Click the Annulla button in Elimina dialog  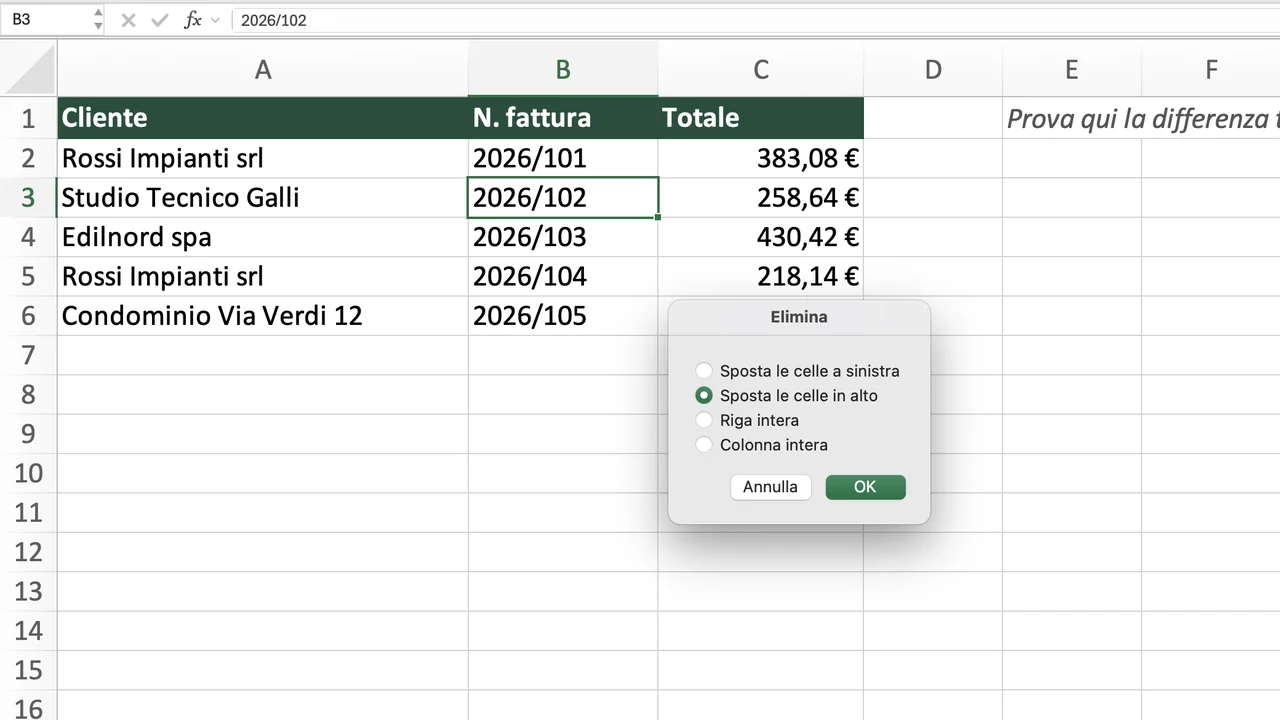coord(770,487)
